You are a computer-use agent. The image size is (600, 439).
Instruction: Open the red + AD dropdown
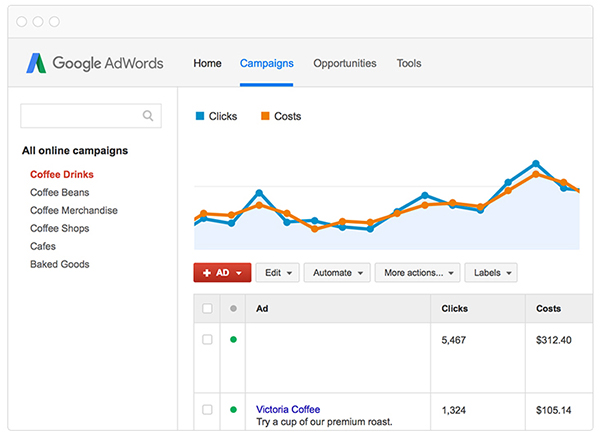(222, 273)
